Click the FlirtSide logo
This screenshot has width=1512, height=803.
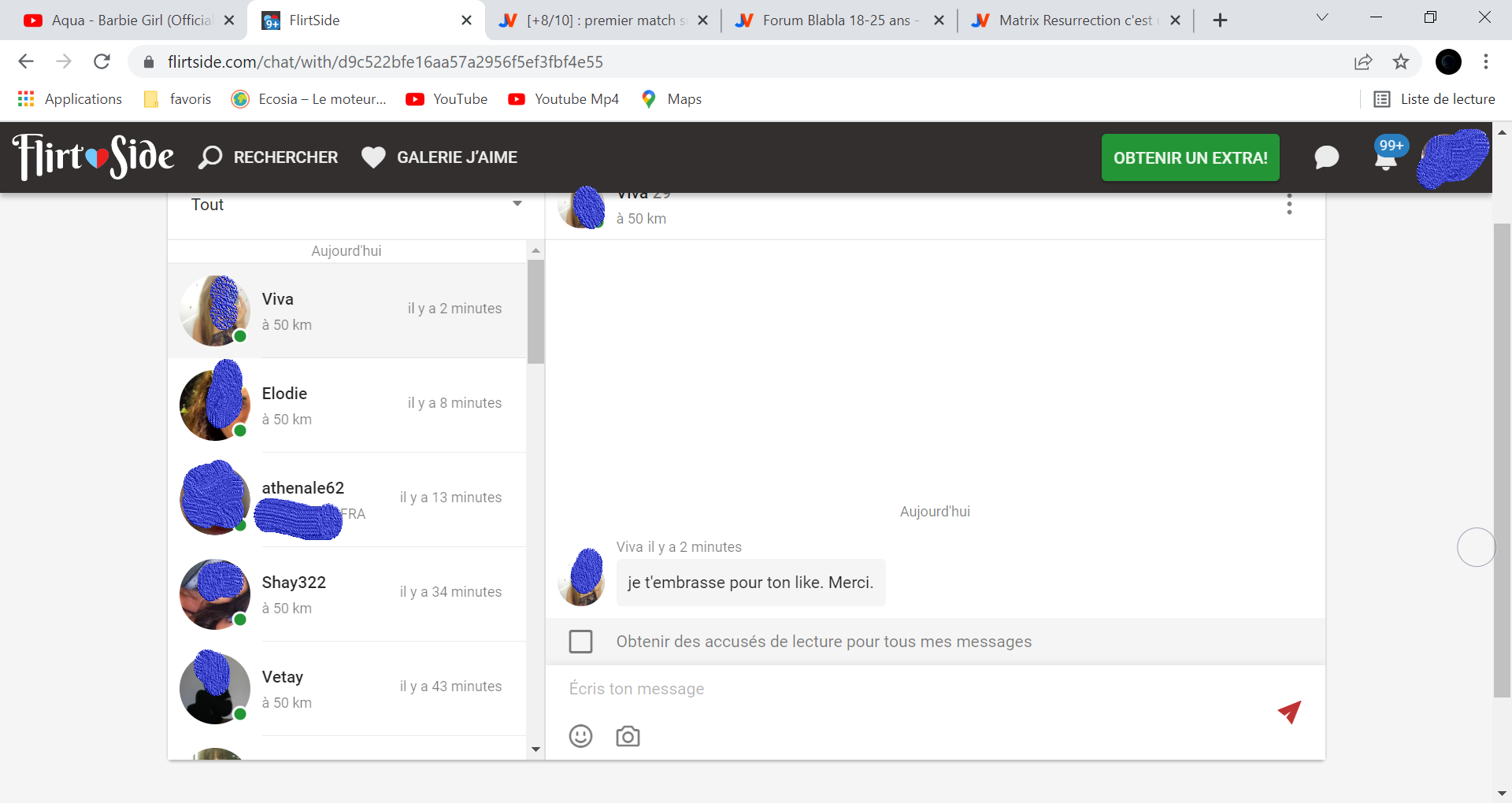click(x=93, y=157)
